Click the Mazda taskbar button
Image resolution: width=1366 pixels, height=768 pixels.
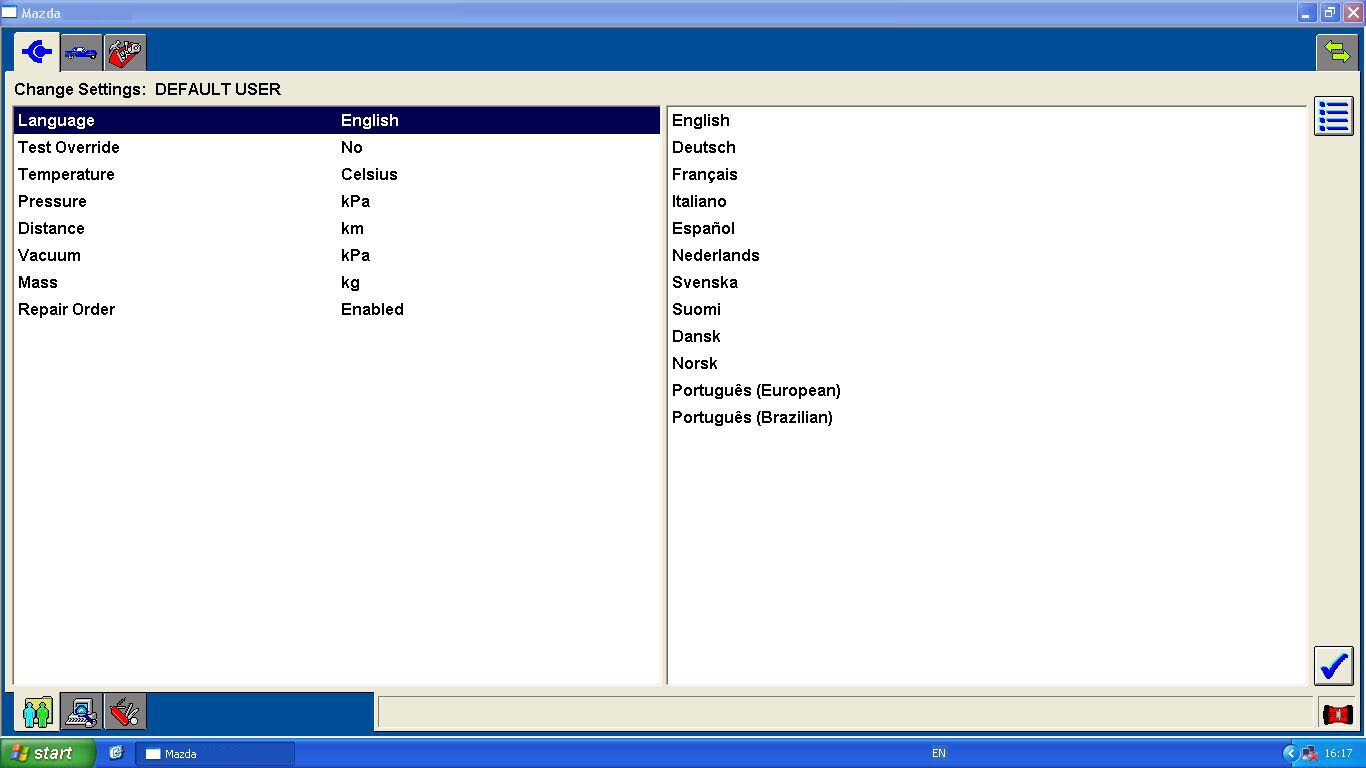click(x=215, y=754)
